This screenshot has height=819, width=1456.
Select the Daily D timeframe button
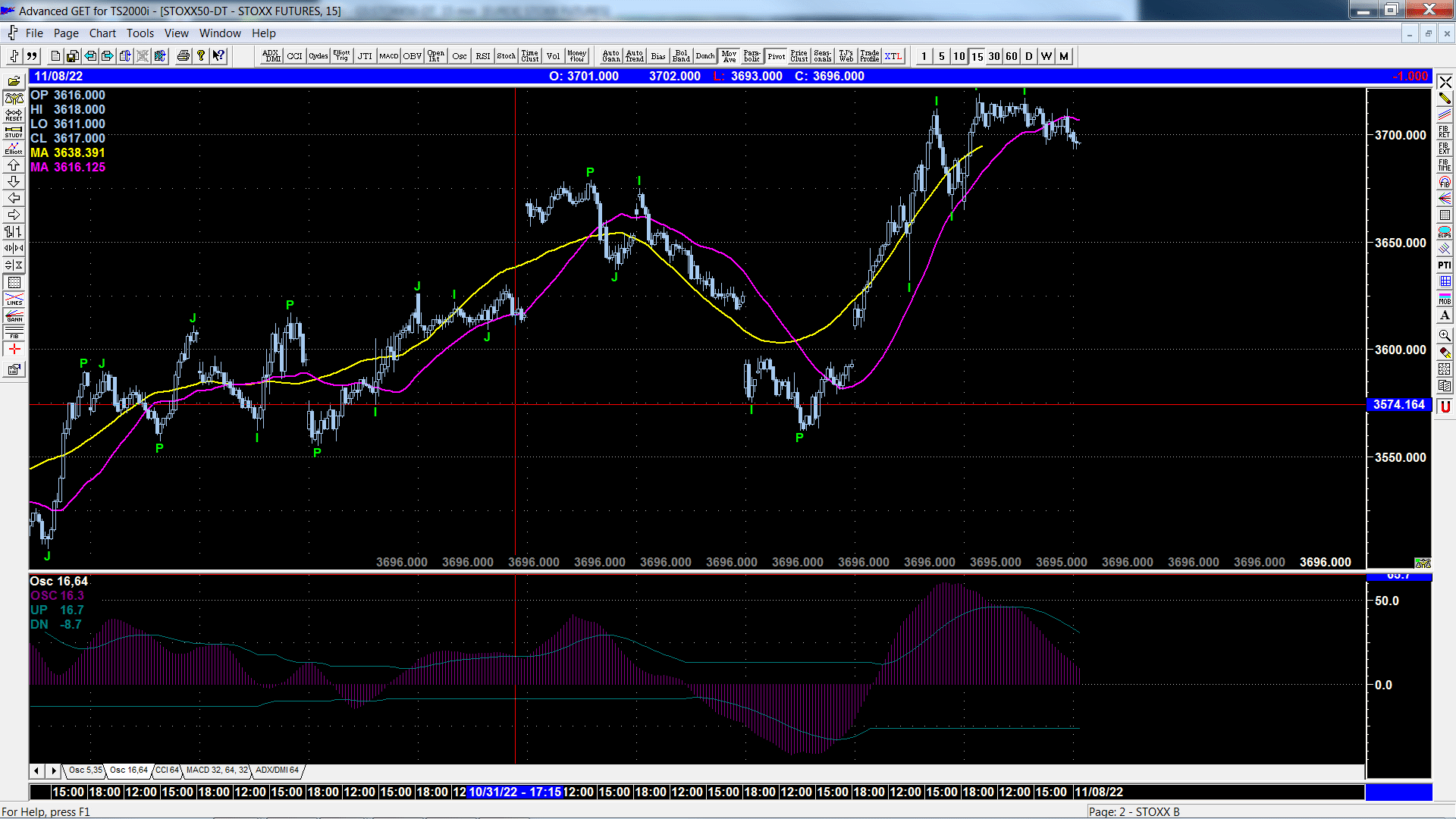tap(1029, 56)
